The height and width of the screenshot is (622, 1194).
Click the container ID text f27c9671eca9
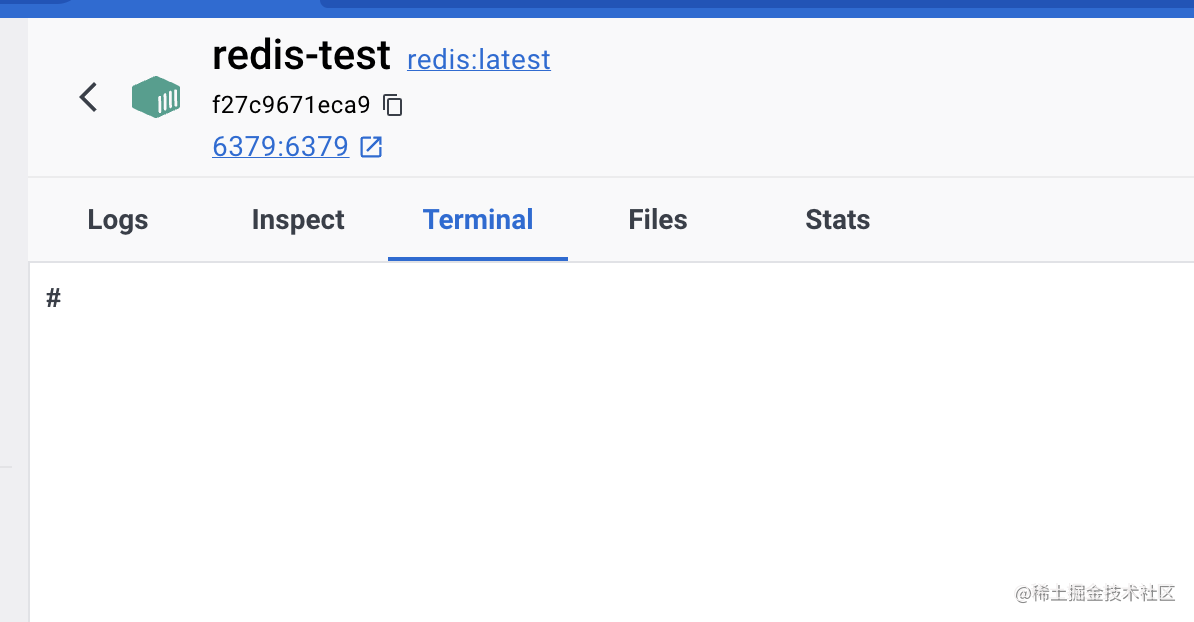[x=291, y=105]
